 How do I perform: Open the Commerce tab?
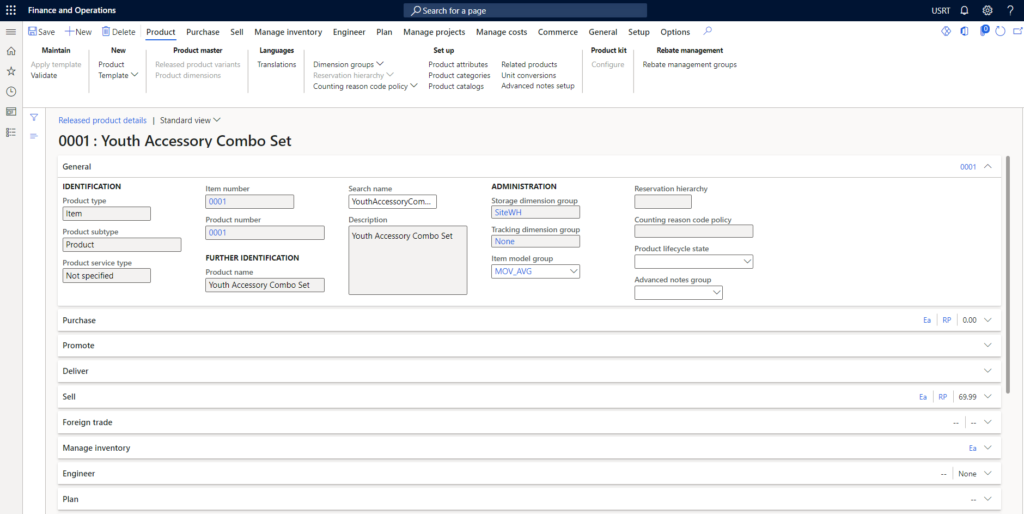558,32
